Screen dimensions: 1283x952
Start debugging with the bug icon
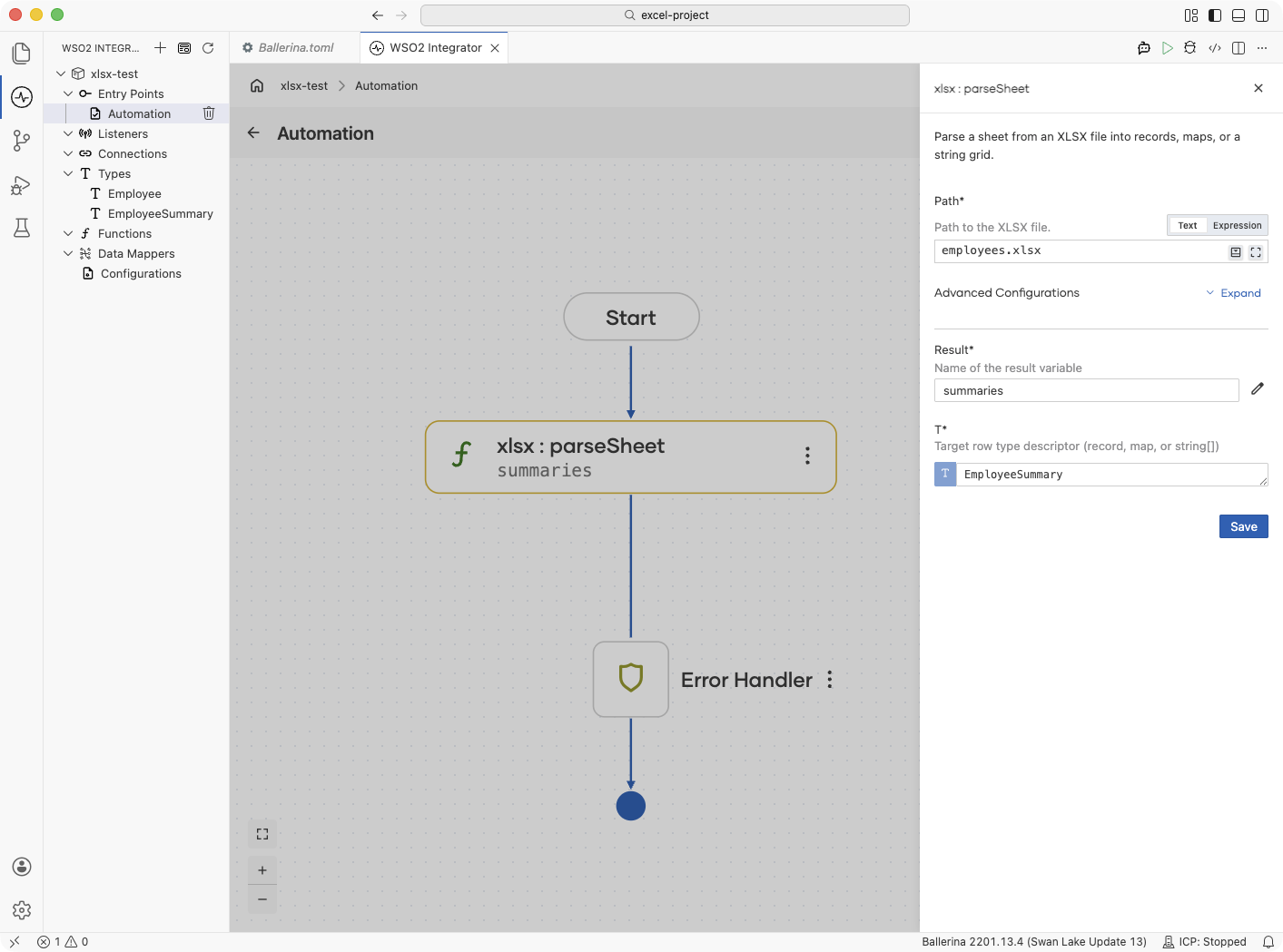tap(1190, 48)
